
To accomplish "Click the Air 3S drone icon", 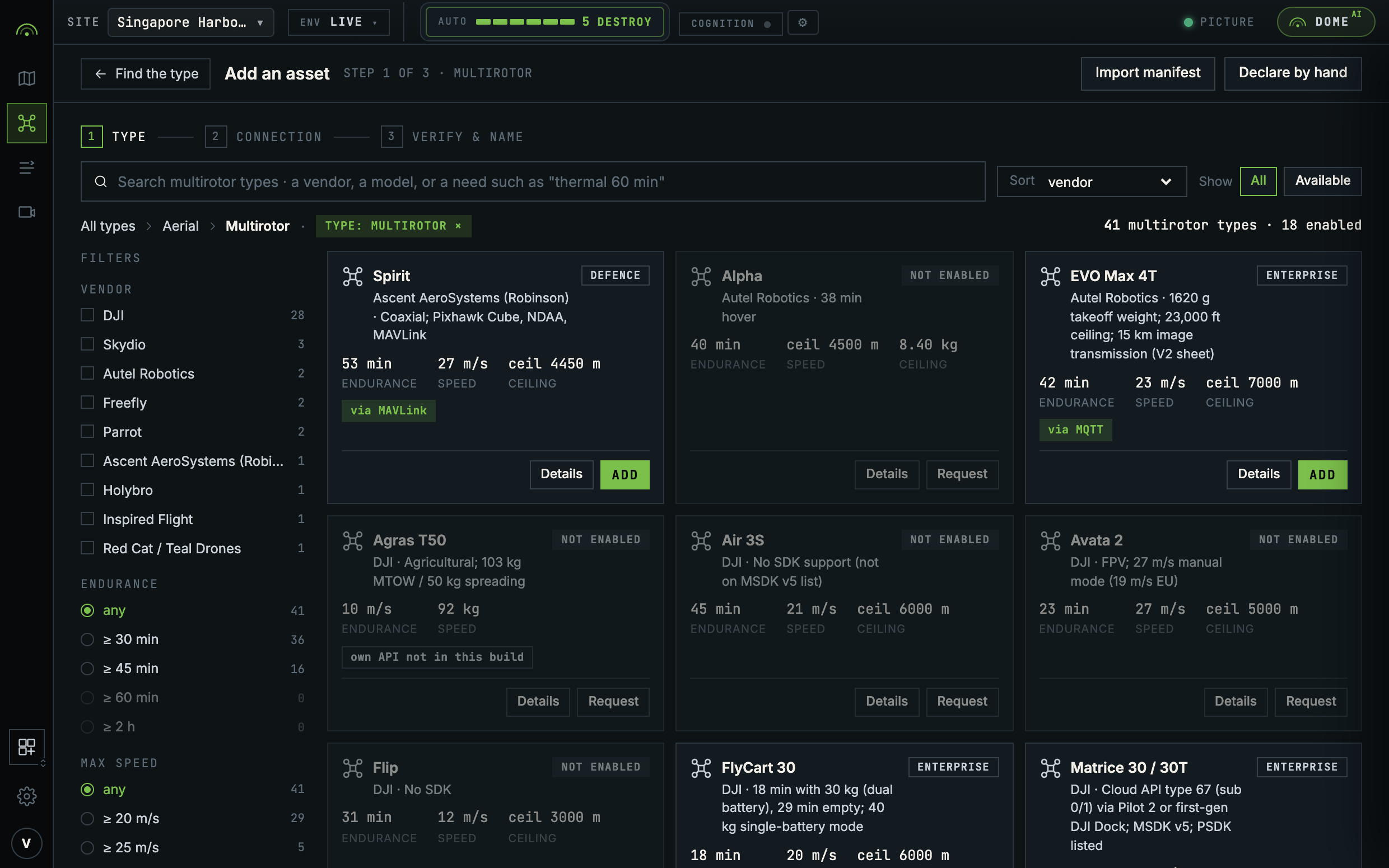I will (x=701, y=540).
